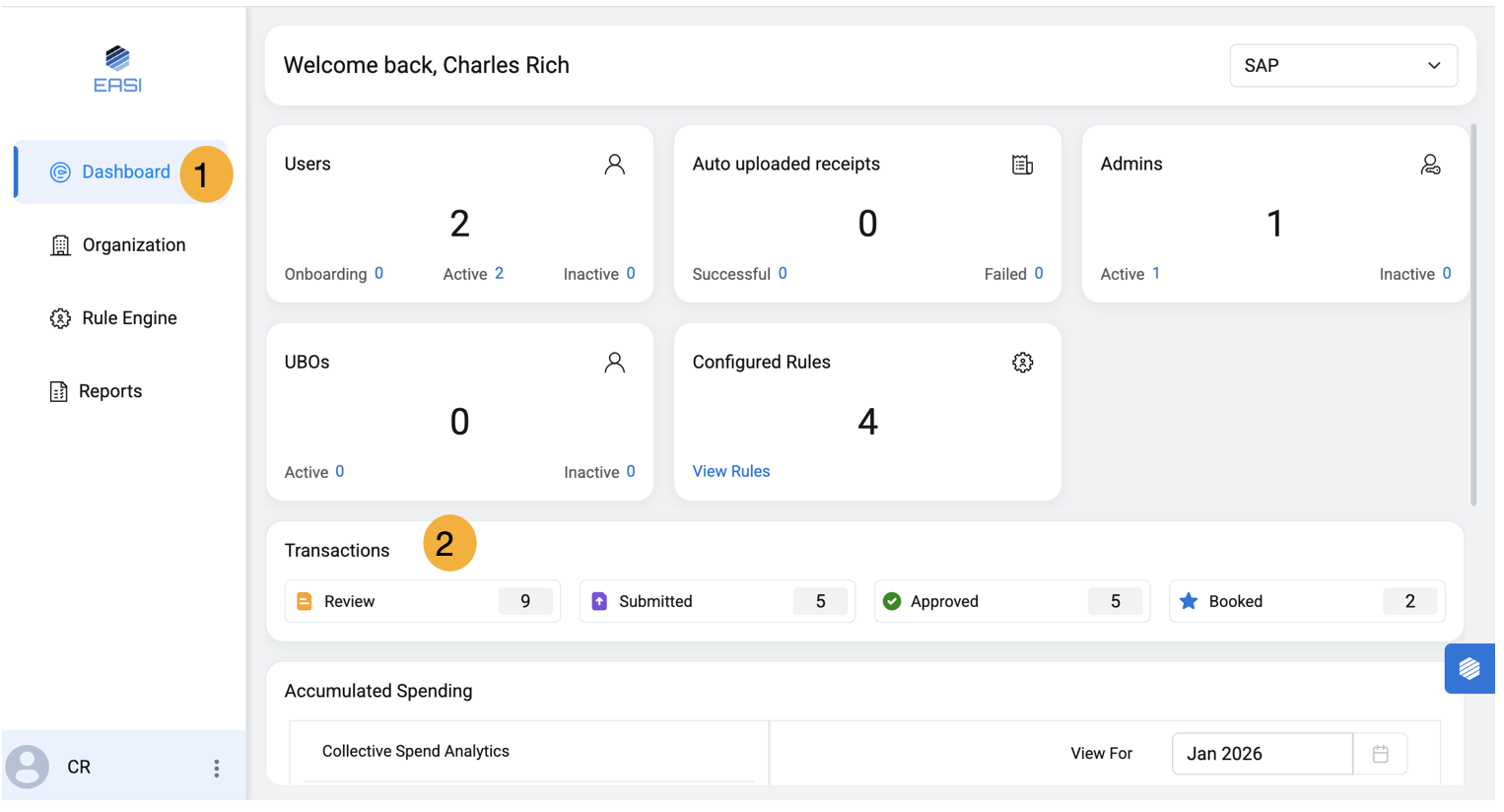Click the Users card person icon

[614, 165]
